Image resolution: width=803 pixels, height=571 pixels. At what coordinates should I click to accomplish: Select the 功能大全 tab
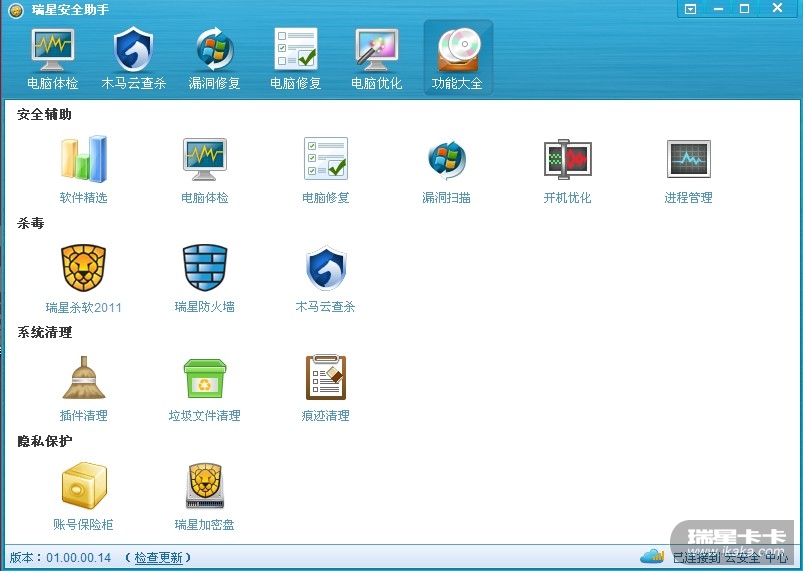click(458, 58)
